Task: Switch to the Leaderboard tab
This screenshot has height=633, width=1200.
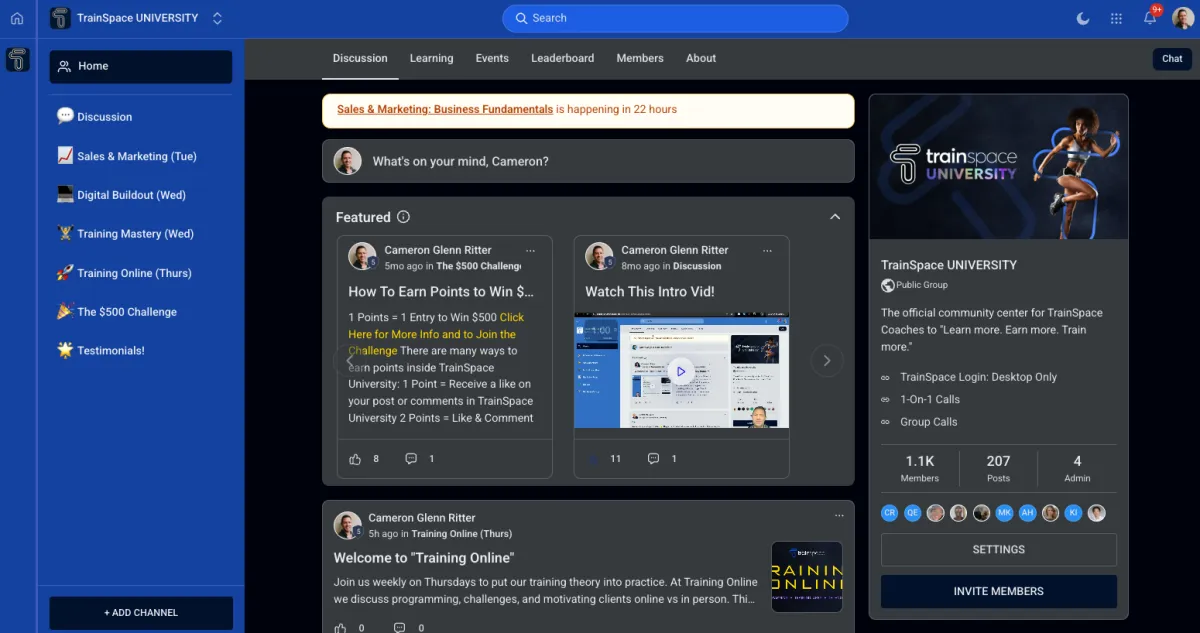Action: coord(562,58)
